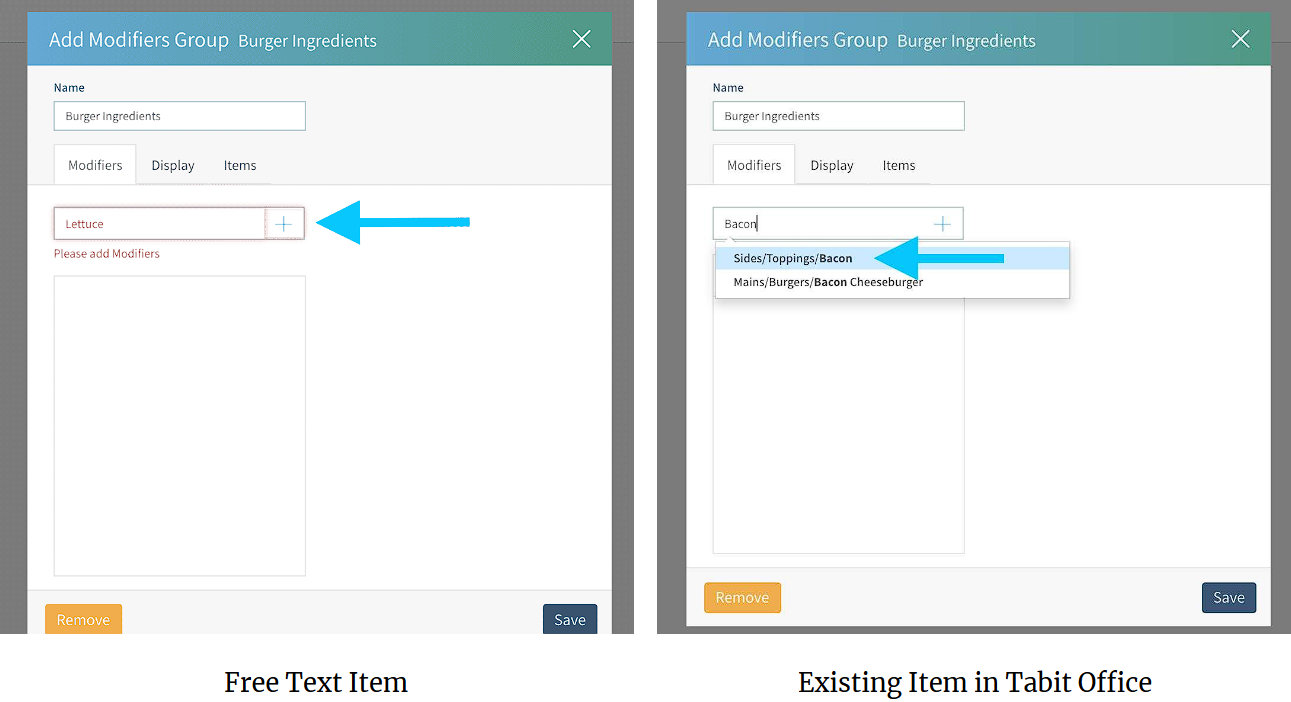Image resolution: width=1291 pixels, height=702 pixels.
Task: Click the modifier field containing Lettuce
Action: pos(160,224)
